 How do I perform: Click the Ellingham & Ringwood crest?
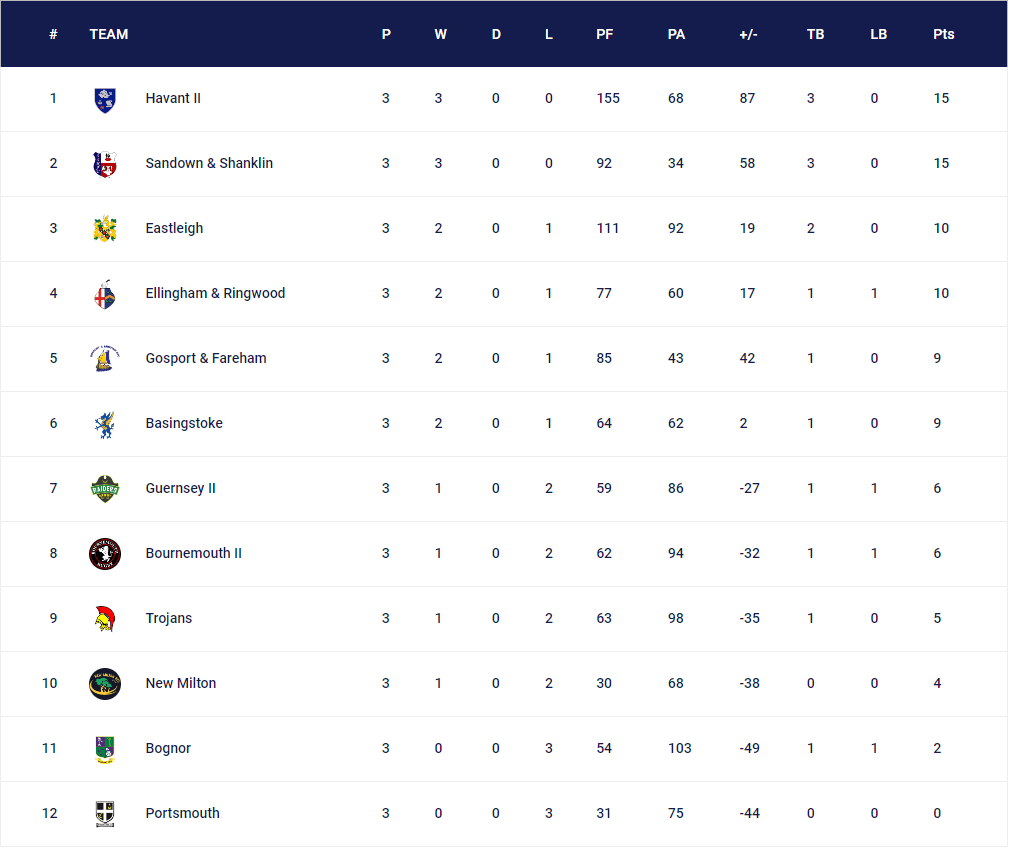(104, 294)
